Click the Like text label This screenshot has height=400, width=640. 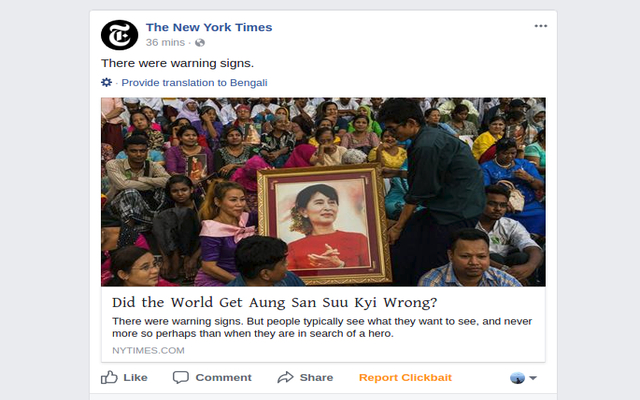point(136,378)
